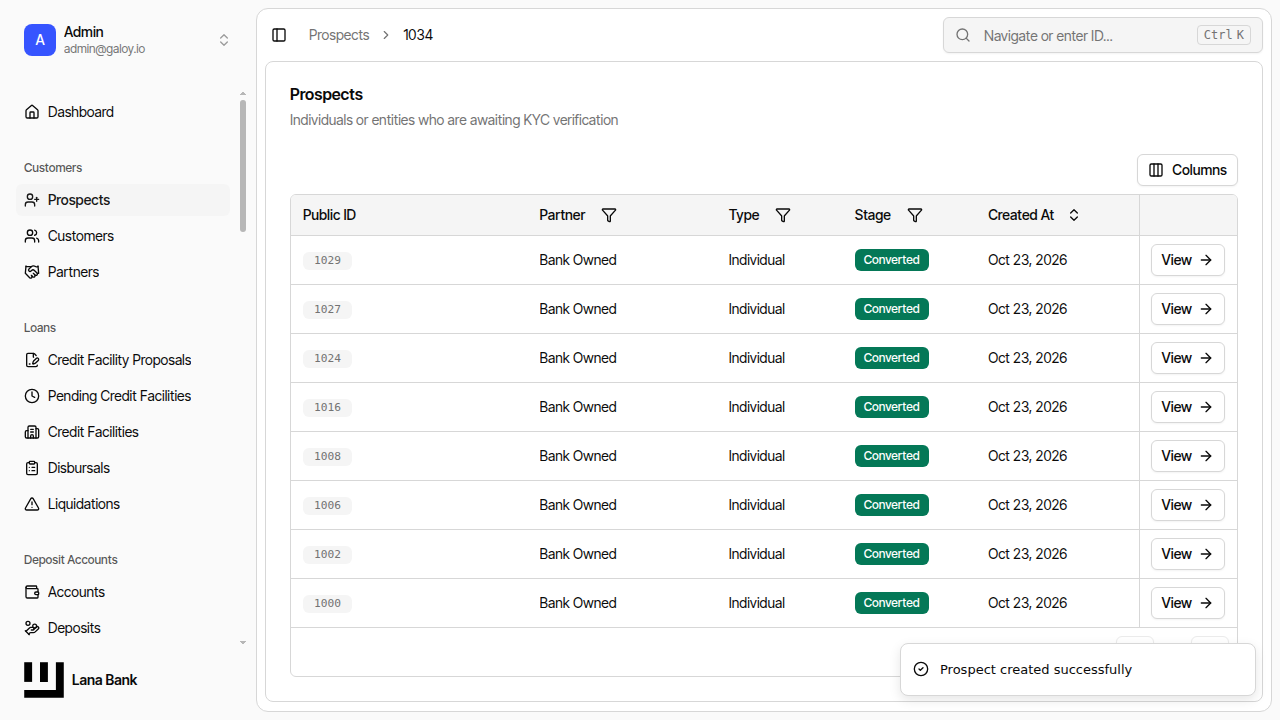
Task: Click public ID 1029 cell
Action: click(327, 260)
